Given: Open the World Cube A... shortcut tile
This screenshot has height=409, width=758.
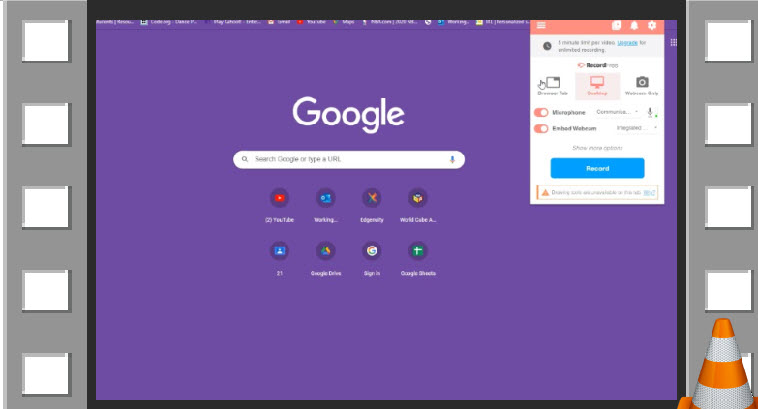Looking at the screenshot, I should 418,205.
